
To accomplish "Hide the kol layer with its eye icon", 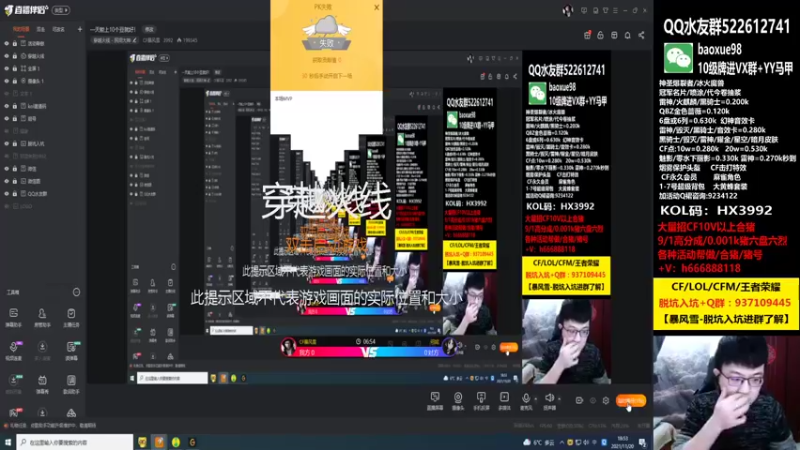I will tap(7, 106).
